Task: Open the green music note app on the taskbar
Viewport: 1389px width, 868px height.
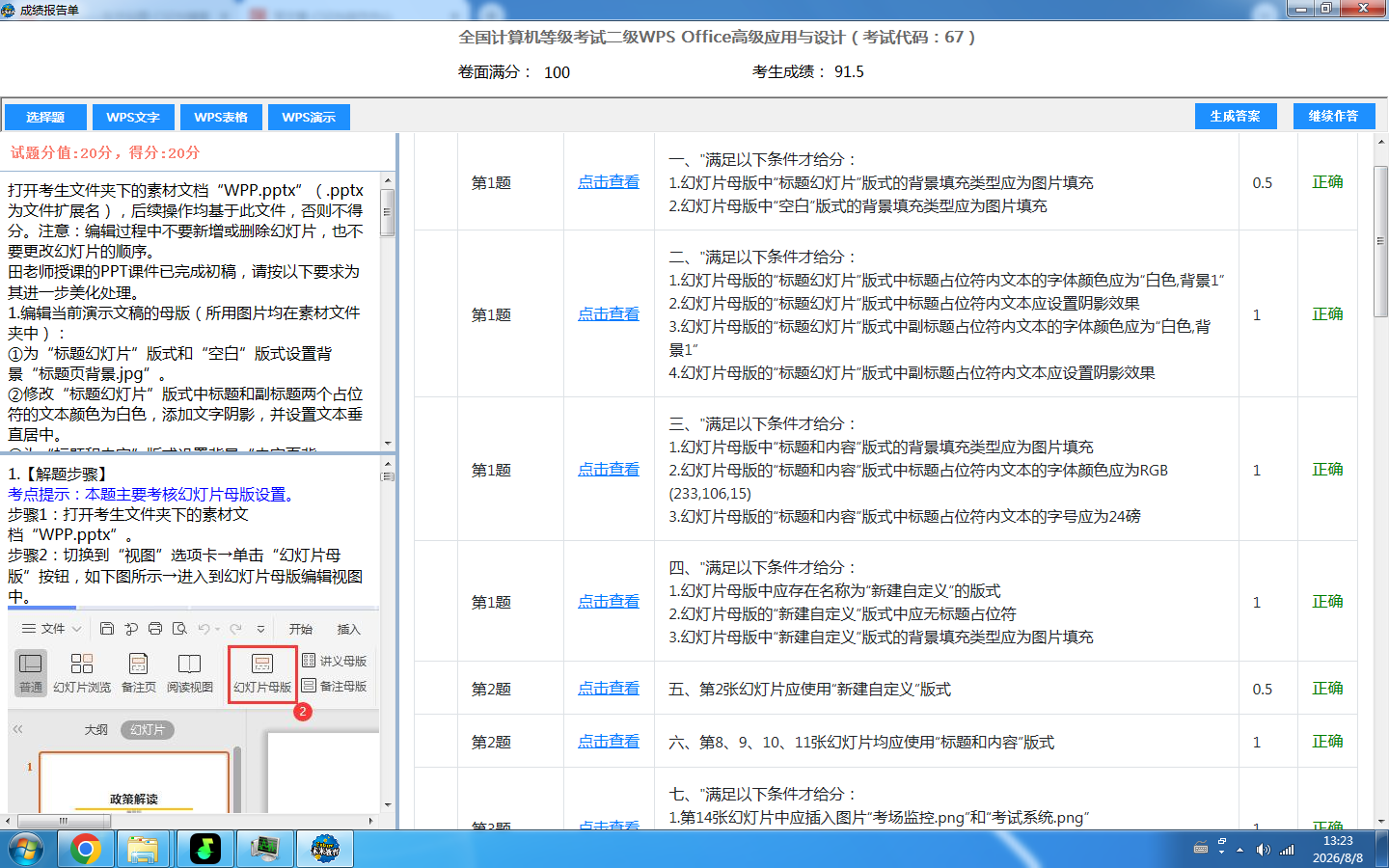Action: coord(204,850)
